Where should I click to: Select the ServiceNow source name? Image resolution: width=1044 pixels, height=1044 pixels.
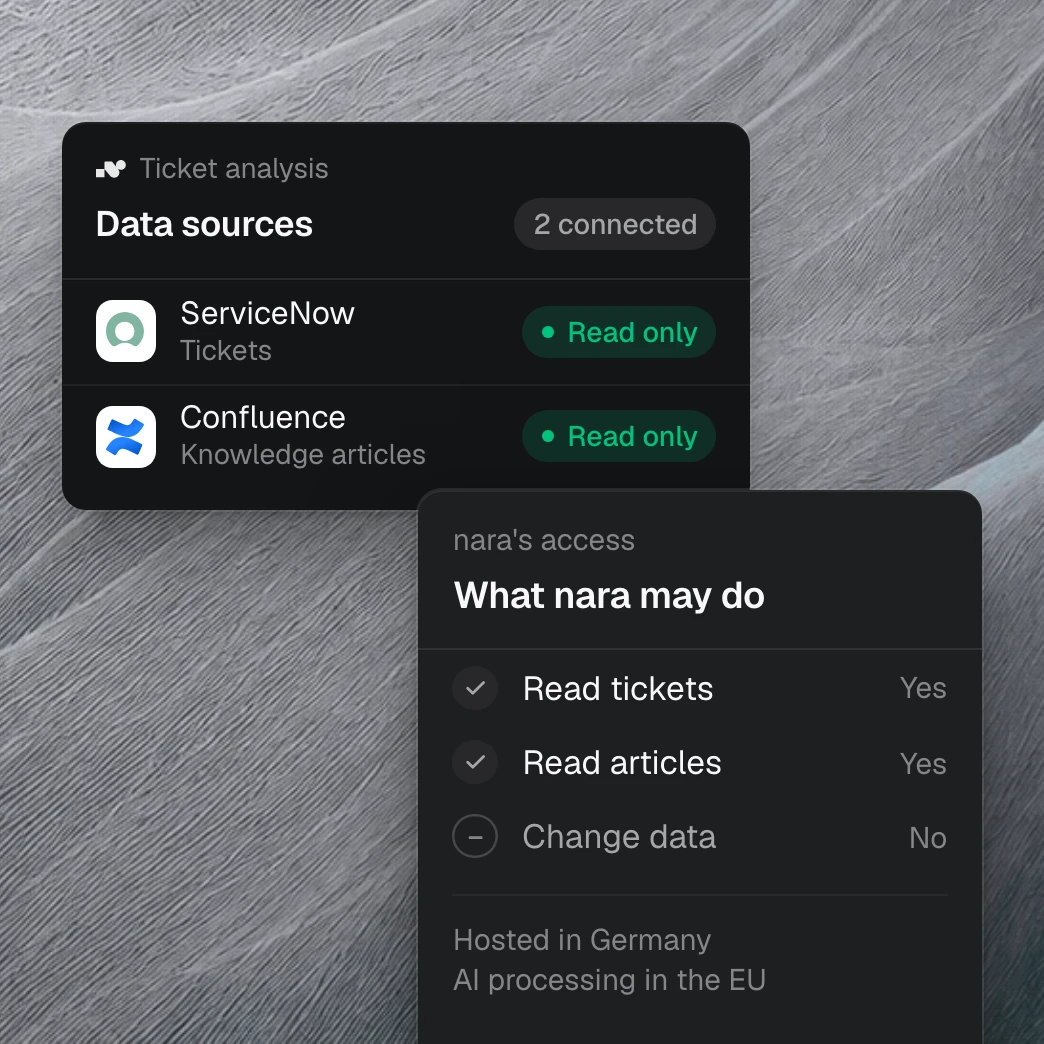[268, 314]
